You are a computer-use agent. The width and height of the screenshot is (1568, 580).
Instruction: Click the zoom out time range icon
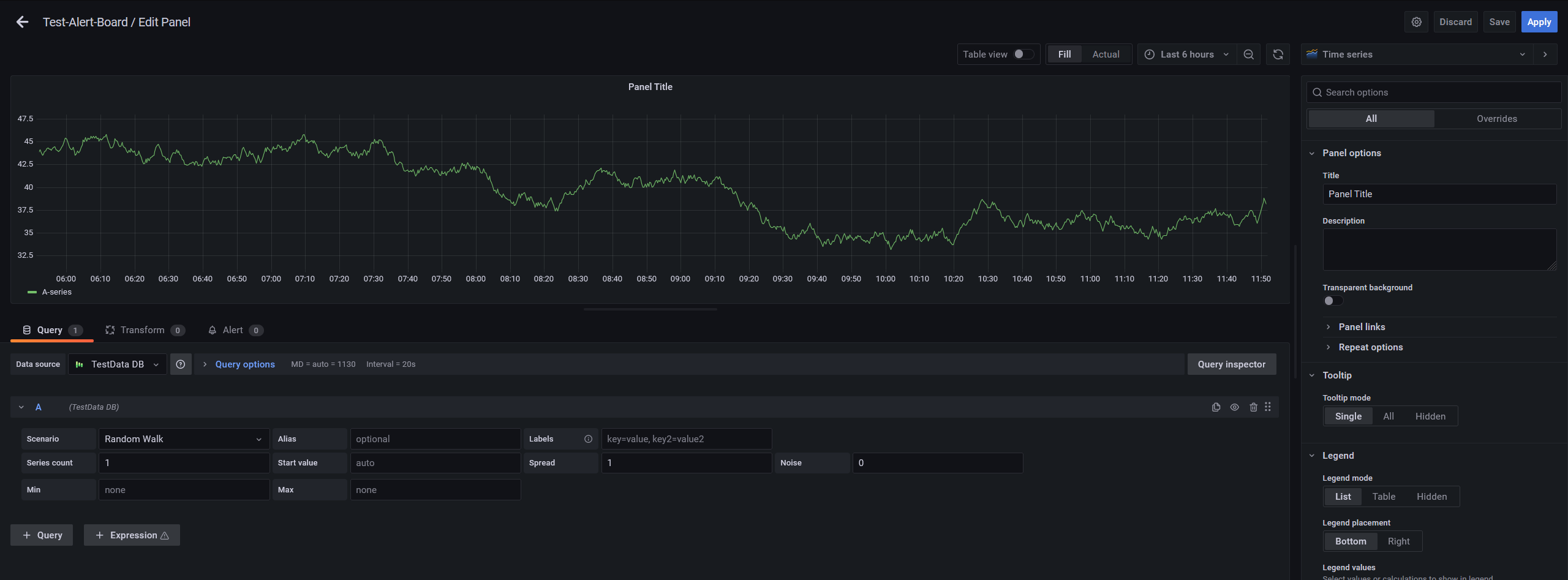tap(1248, 55)
